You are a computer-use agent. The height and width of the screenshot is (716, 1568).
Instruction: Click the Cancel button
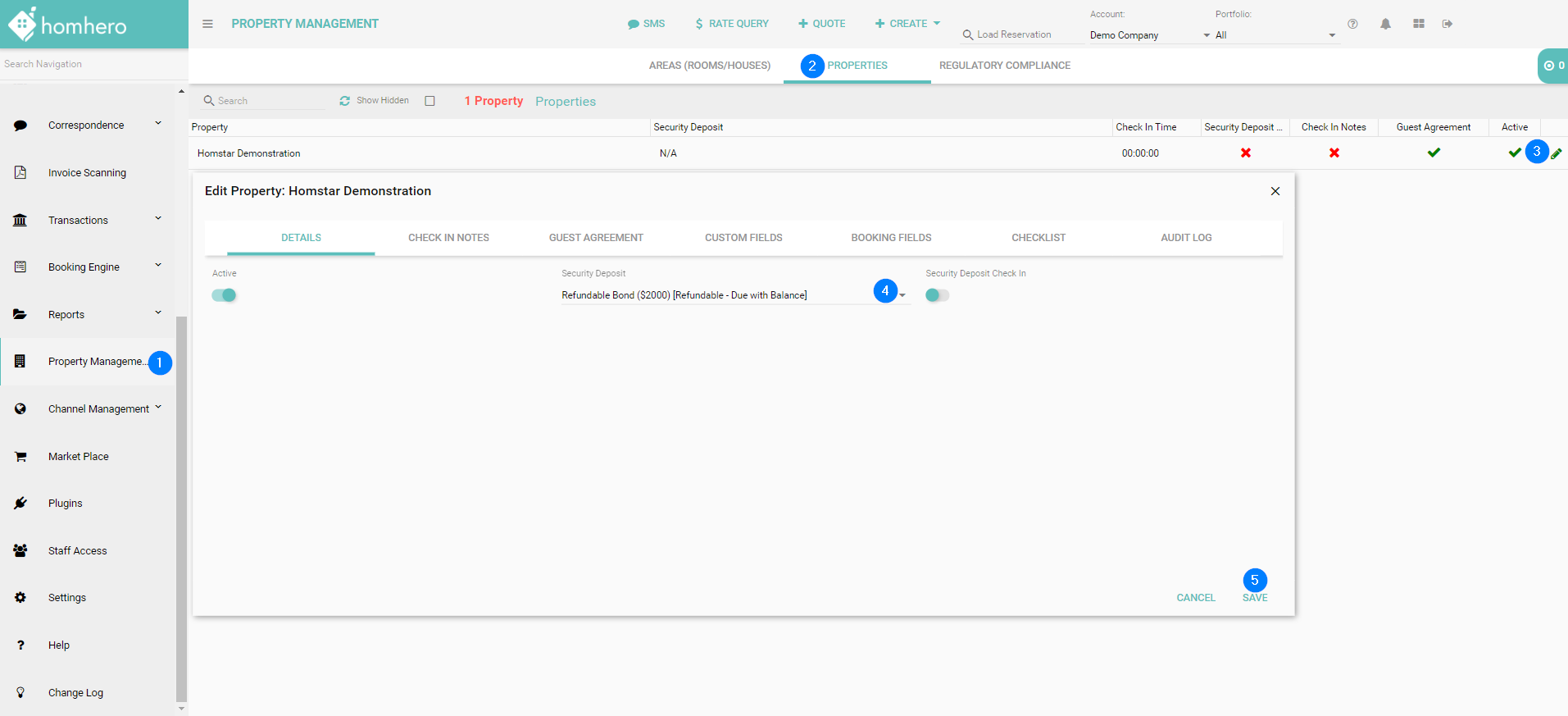tap(1195, 598)
